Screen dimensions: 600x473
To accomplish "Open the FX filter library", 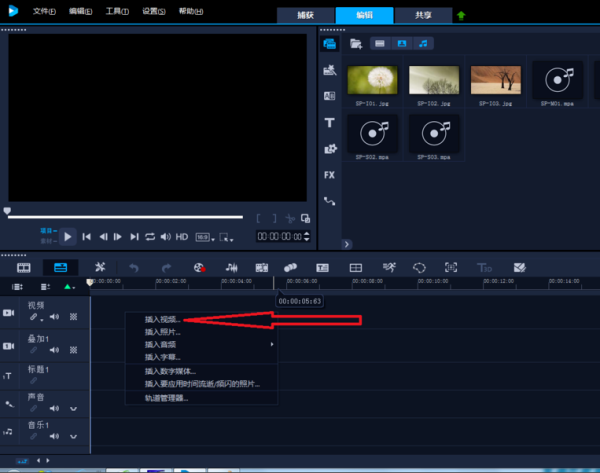I will (329, 175).
